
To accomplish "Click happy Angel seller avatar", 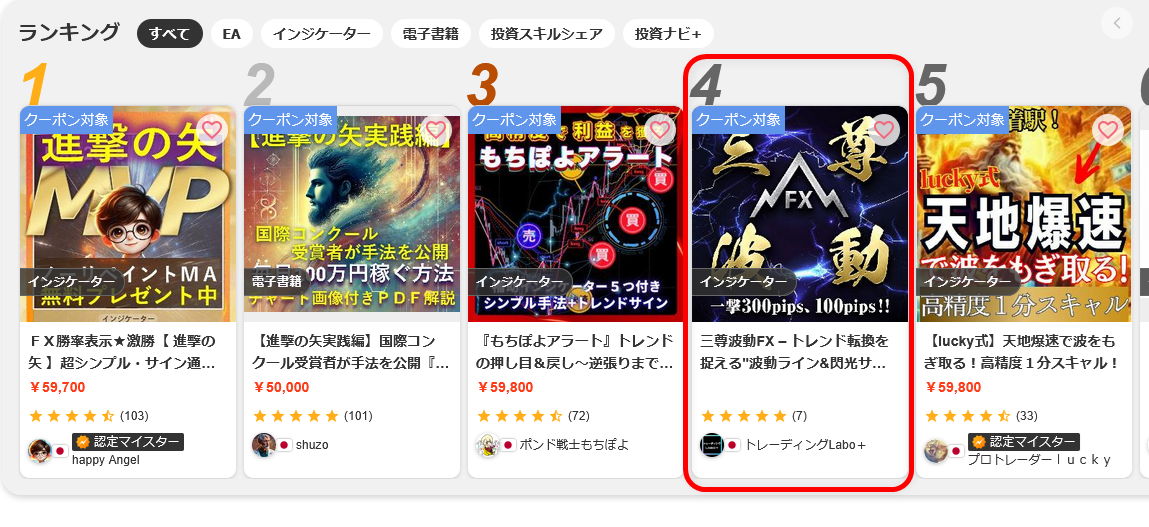I will [x=40, y=451].
